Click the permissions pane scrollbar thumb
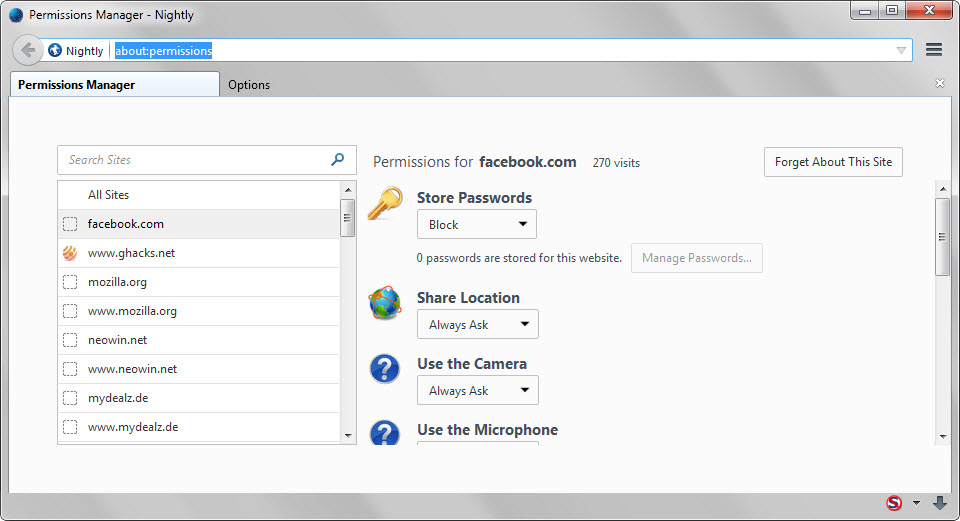Viewport: 960px width, 521px height. [943, 237]
